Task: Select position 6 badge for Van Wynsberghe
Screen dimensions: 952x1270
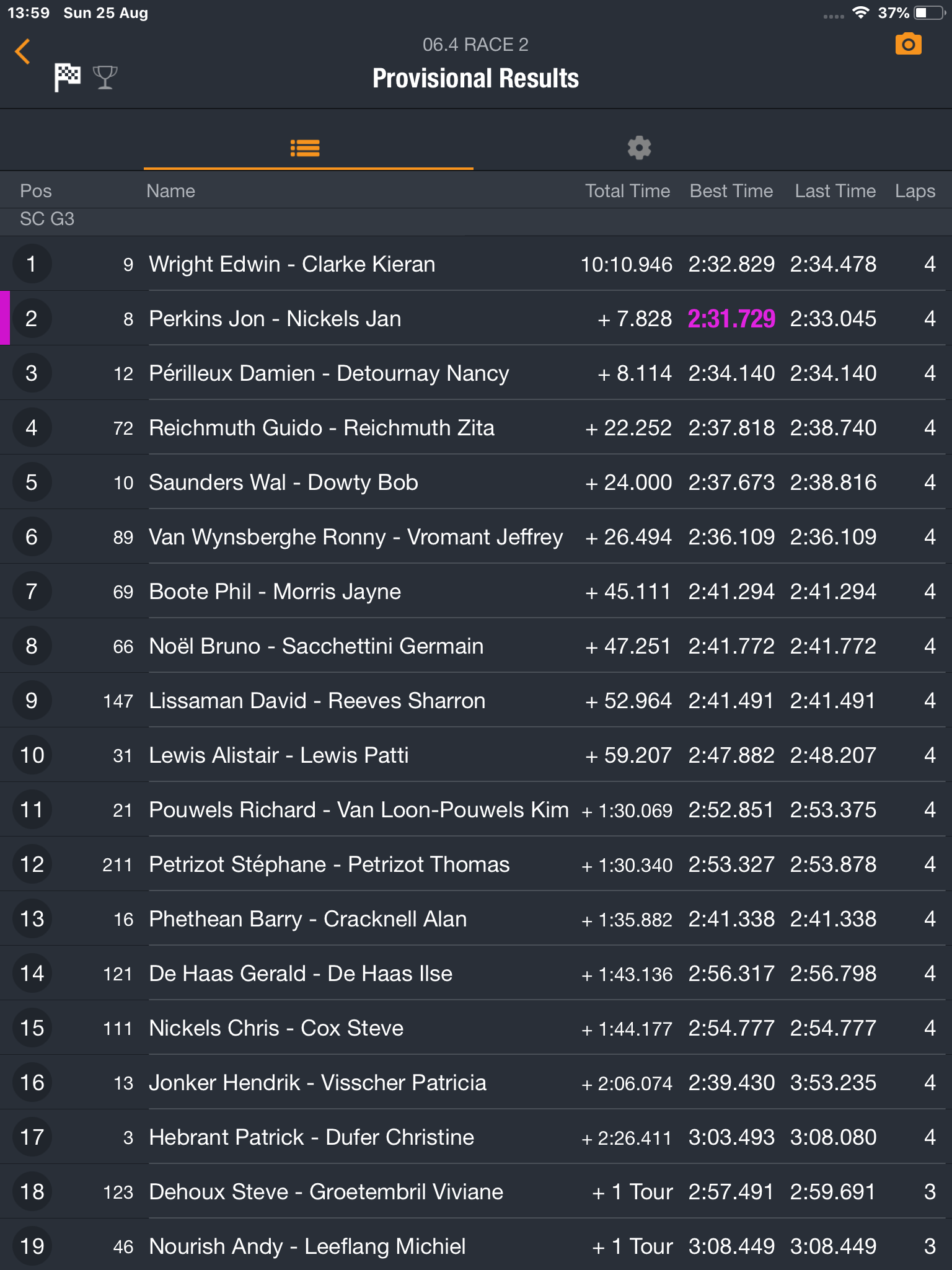Action: 32,537
